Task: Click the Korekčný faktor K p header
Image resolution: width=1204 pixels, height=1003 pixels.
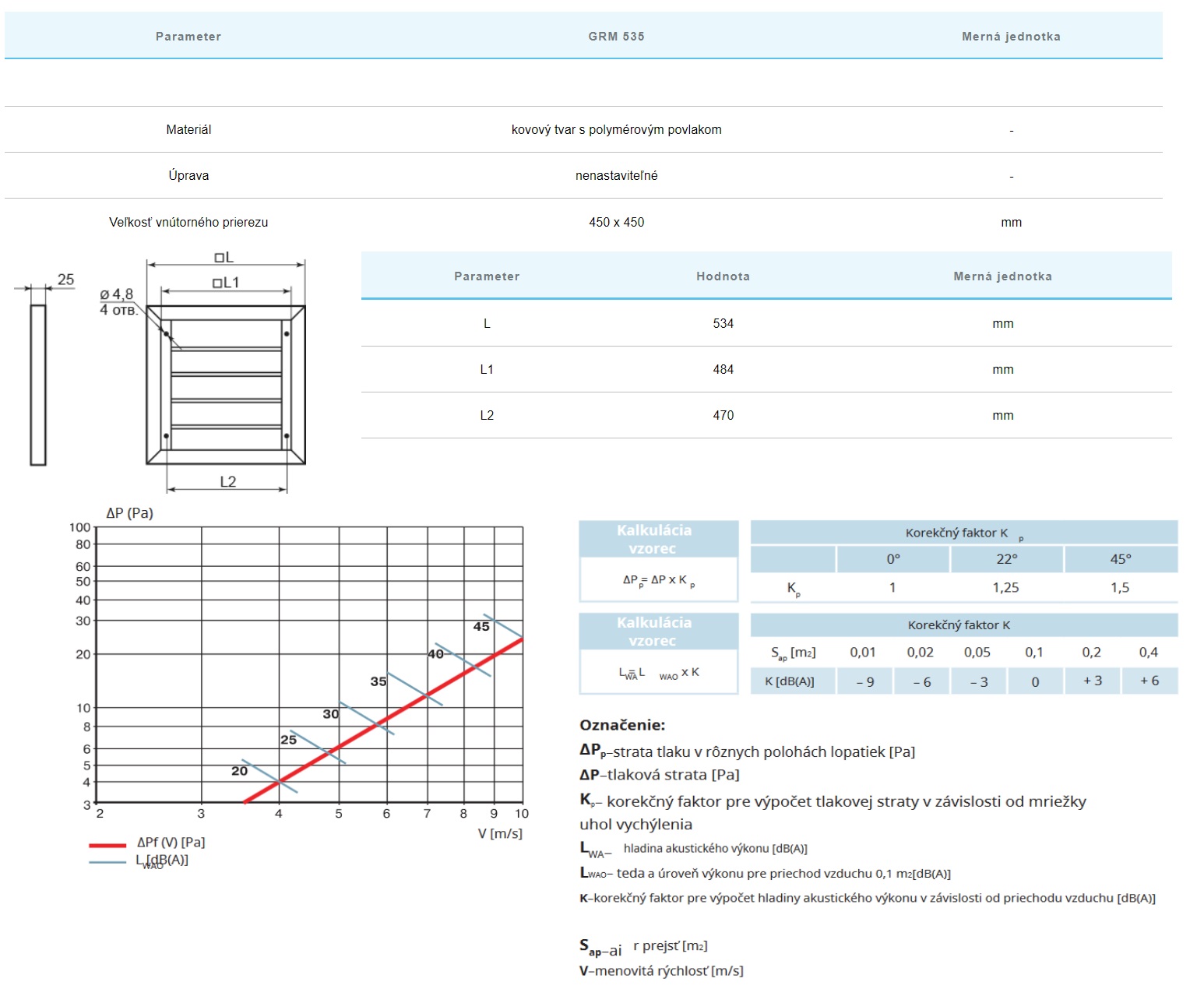Action: [x=963, y=533]
